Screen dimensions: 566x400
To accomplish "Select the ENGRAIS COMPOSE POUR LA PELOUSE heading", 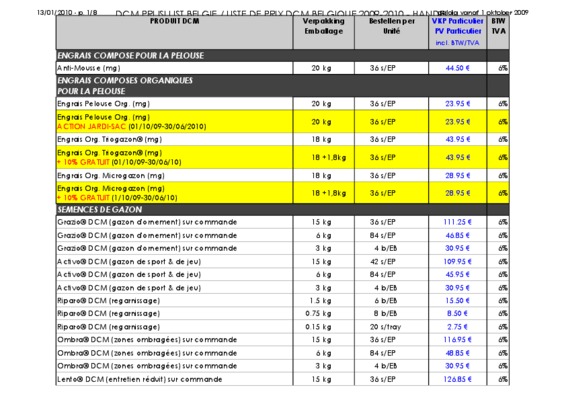I will click(x=131, y=56).
